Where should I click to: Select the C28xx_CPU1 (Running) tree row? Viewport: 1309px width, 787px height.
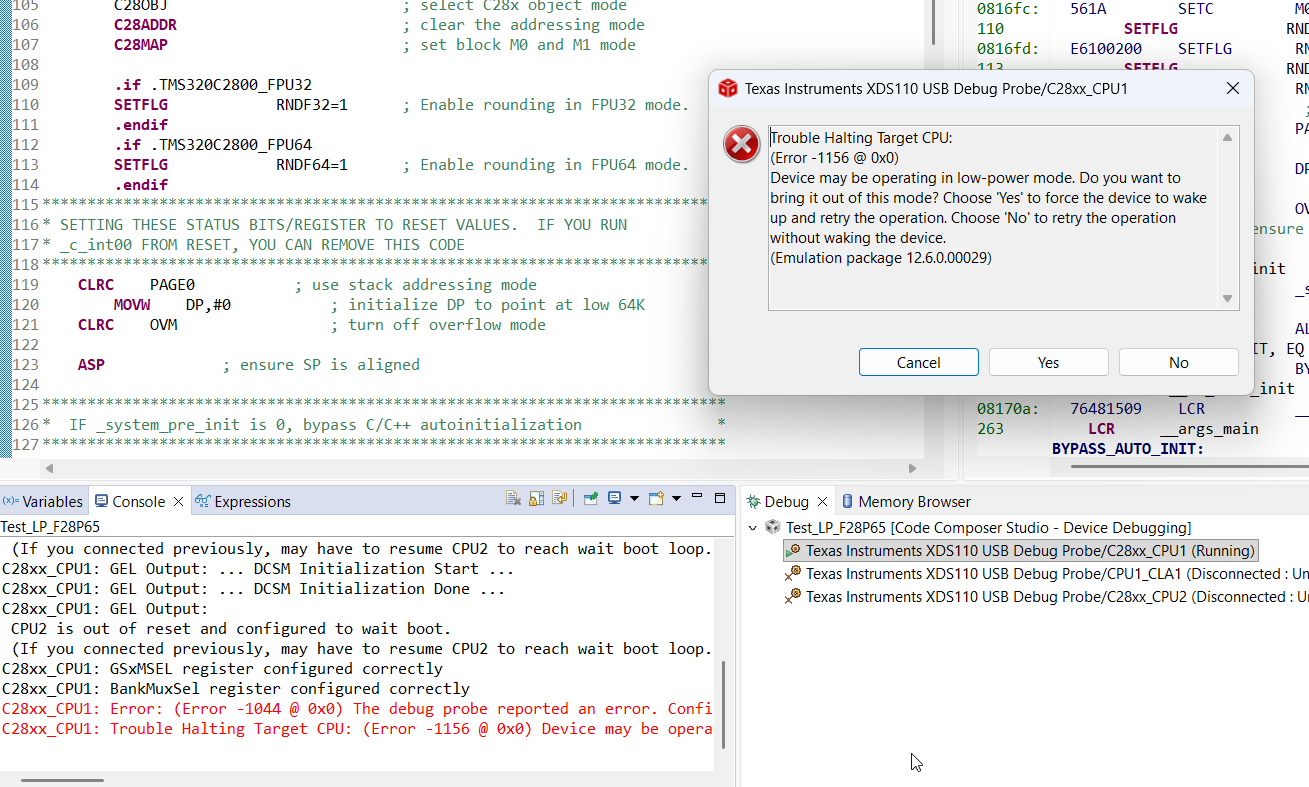pyautogui.click(x=1019, y=550)
